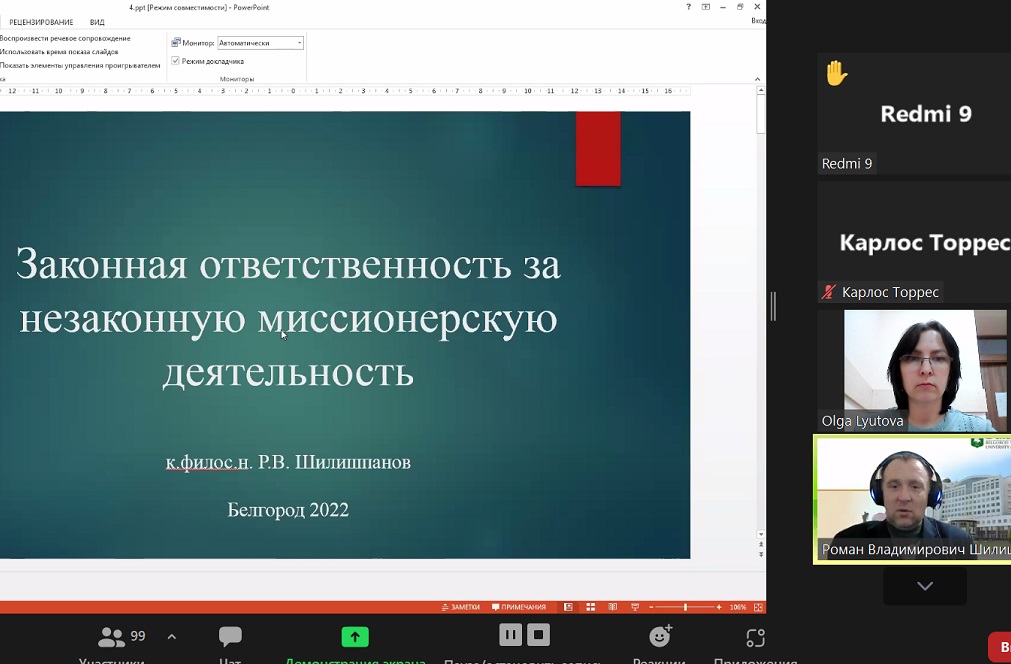Open the Zoom apps icon
Viewport: 1011px width, 664px height.
pos(755,637)
